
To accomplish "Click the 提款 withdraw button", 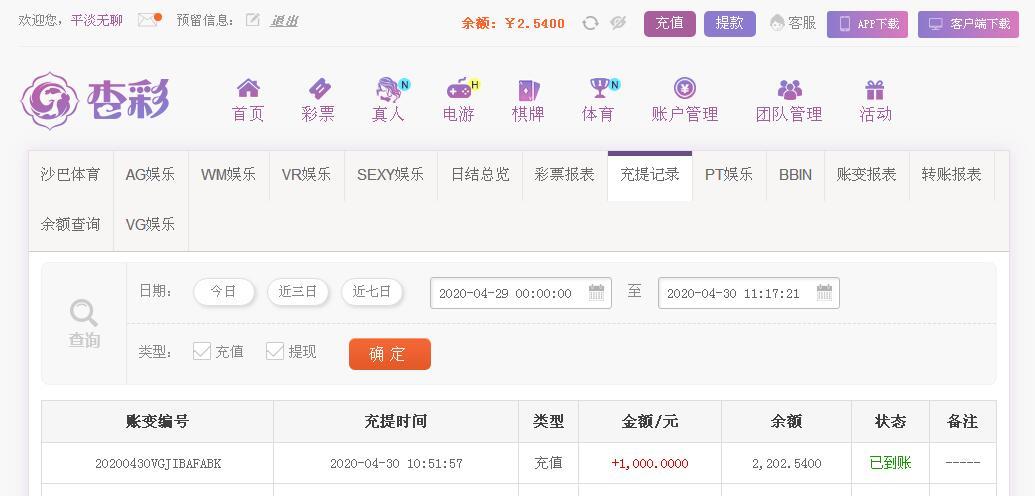I will tap(729, 23).
